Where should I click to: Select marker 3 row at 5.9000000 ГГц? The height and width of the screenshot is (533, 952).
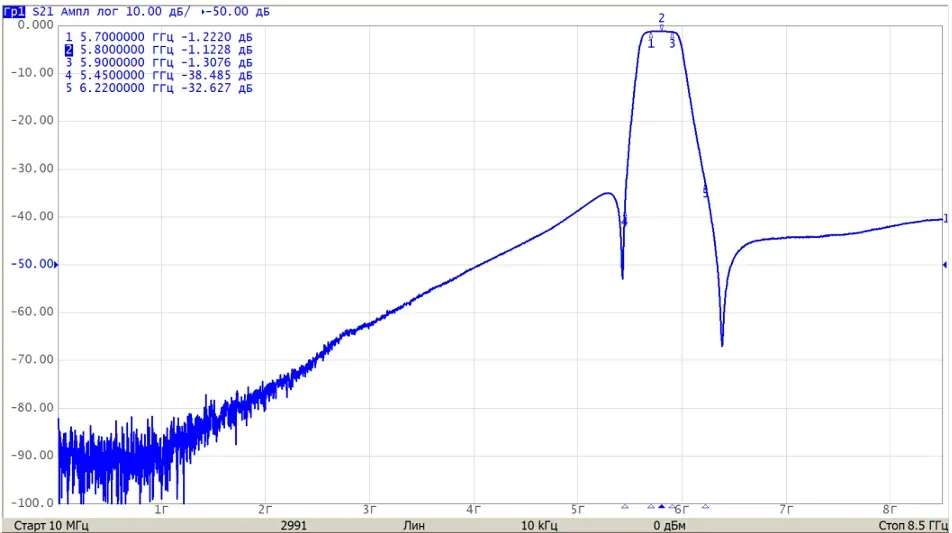158,63
